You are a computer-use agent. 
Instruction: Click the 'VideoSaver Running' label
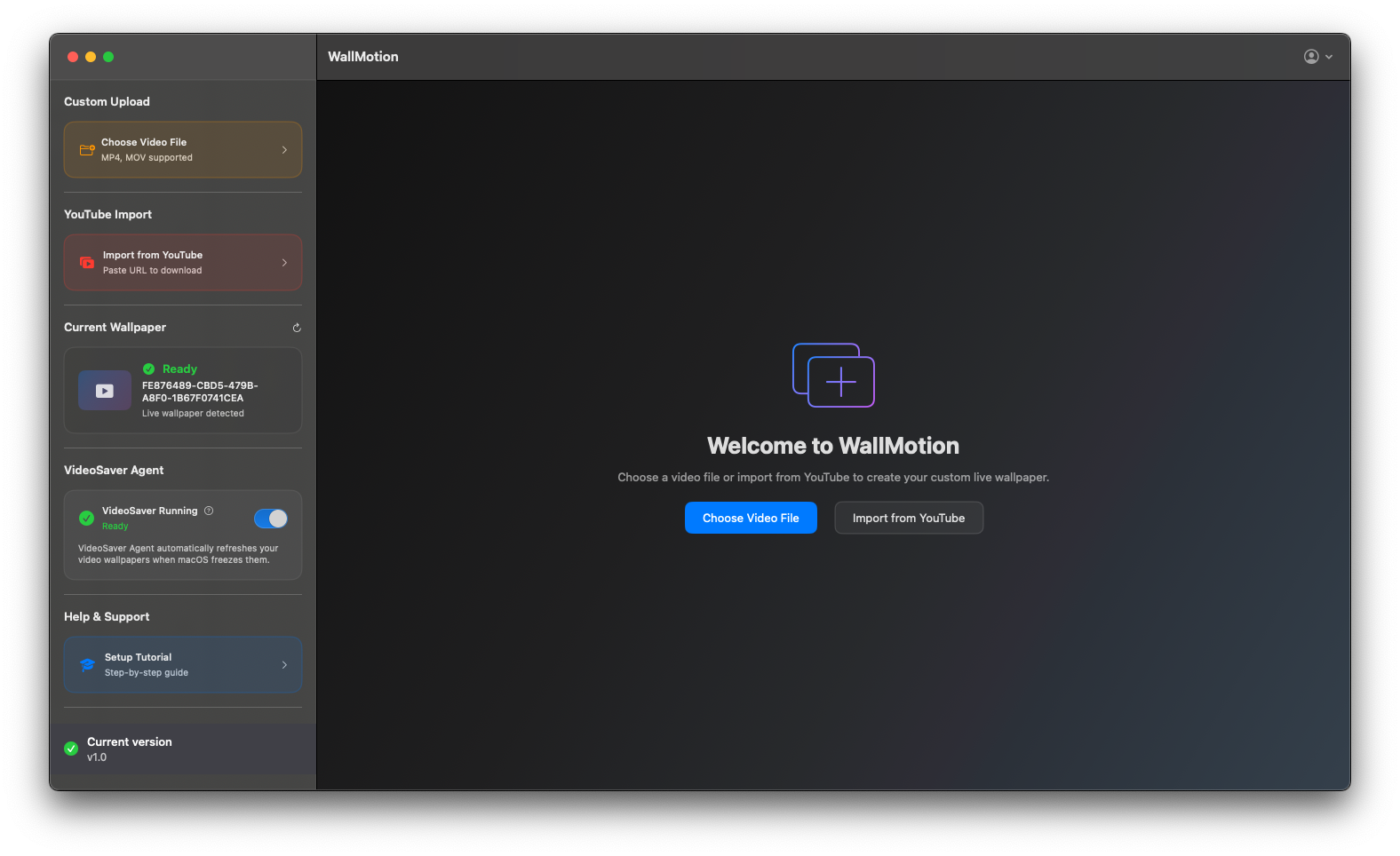click(x=150, y=511)
